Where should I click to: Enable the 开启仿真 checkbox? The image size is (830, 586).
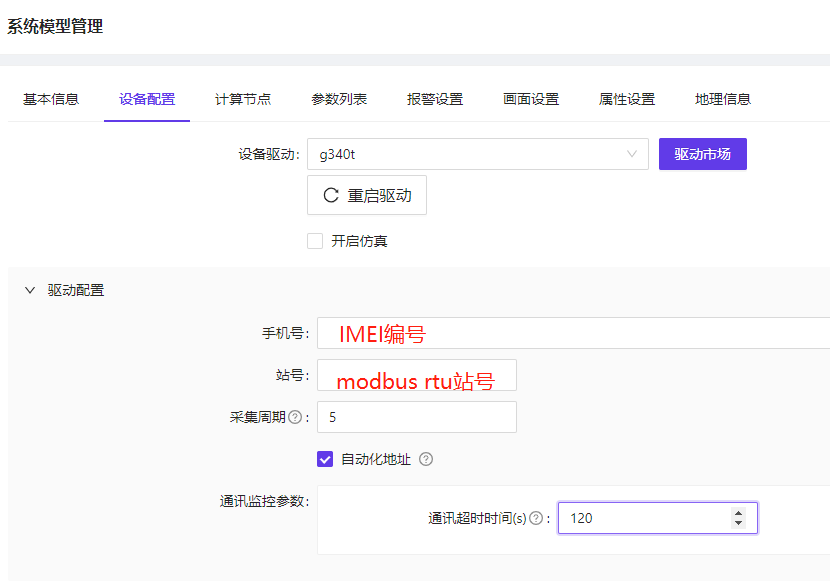click(315, 241)
